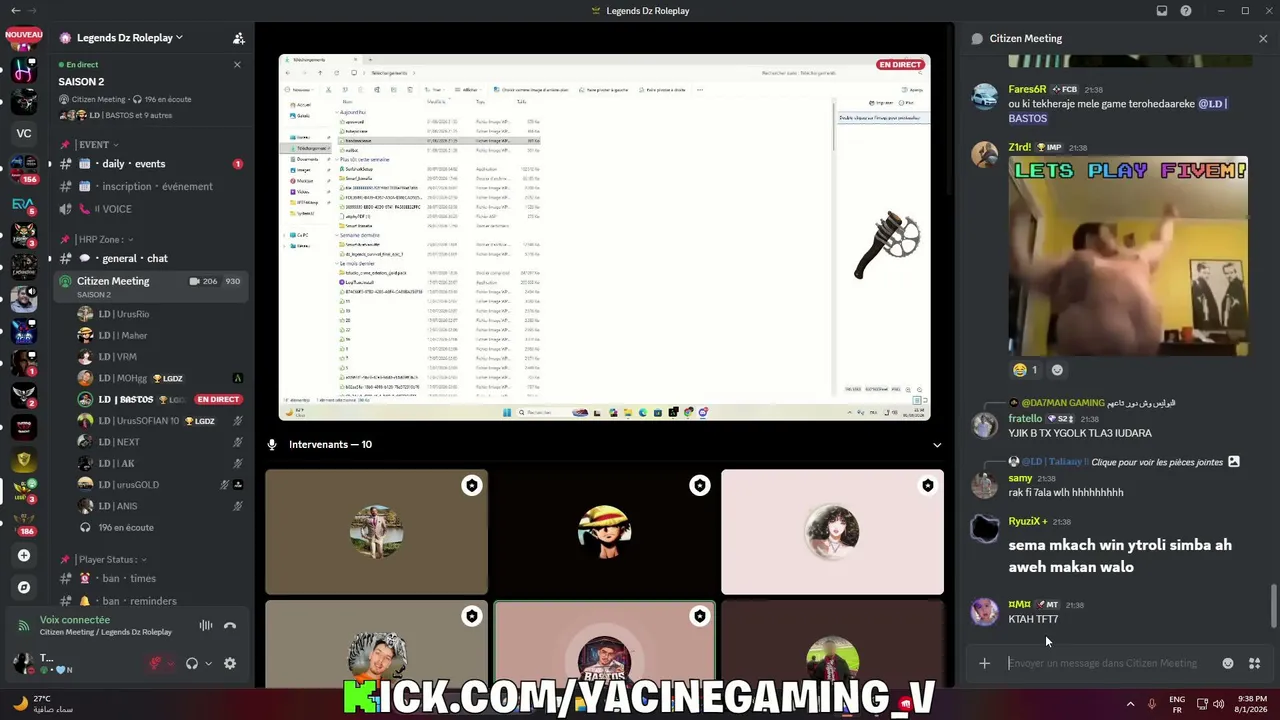
Task: Open the taskbar clock showing 9:38 PM
Action: pyautogui.click(x=1252, y=704)
